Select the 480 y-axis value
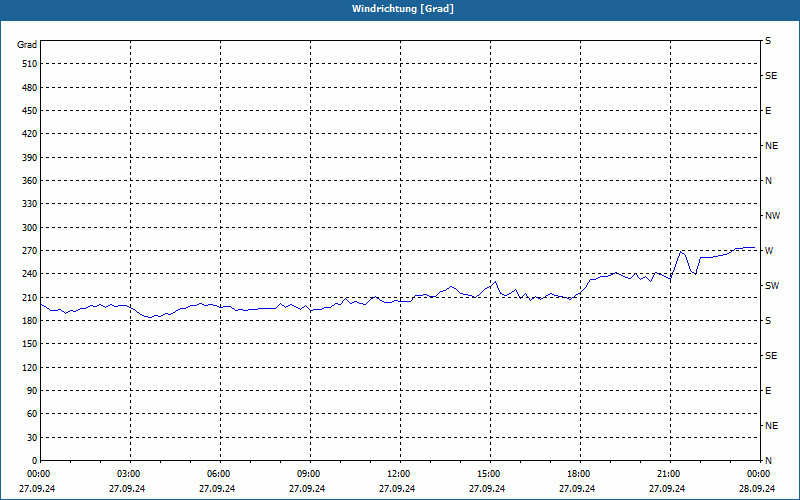 (x=30, y=87)
